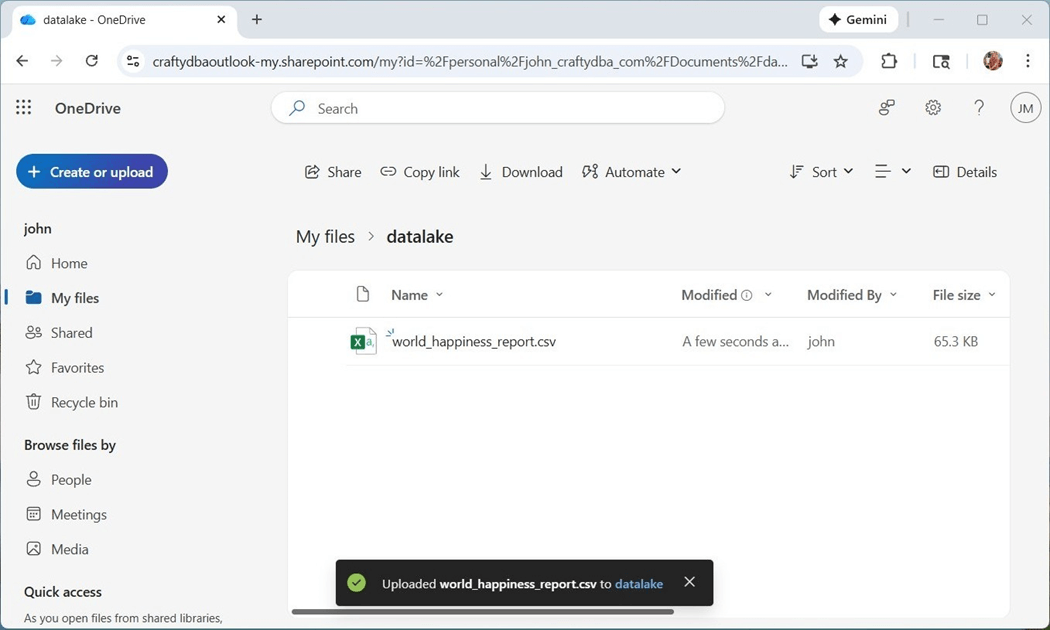Open the OneDrive app launcher grid
The height and width of the screenshot is (630, 1050).
tap(24, 108)
